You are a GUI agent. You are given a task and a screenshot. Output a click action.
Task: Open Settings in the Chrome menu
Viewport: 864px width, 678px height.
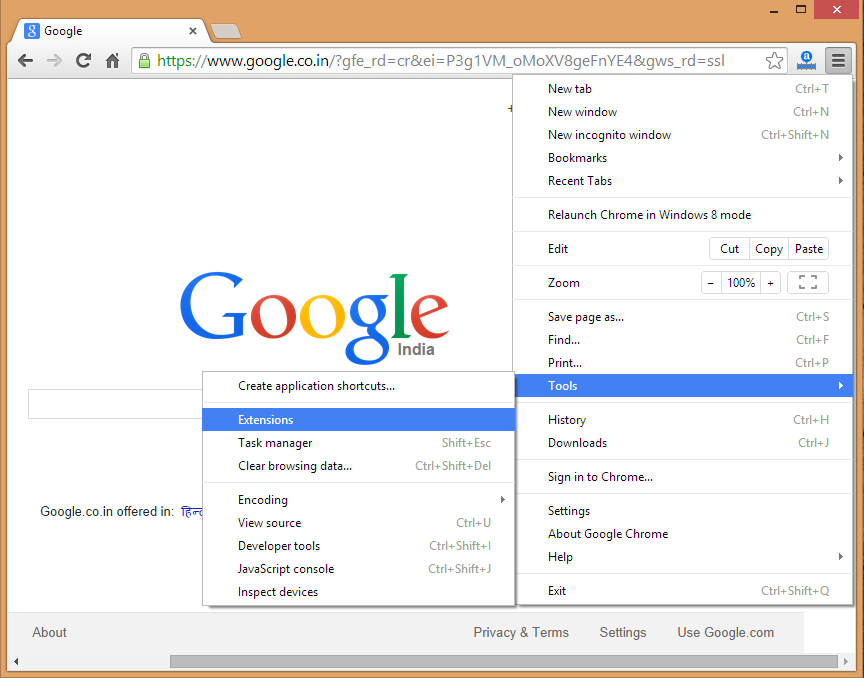[683, 511]
